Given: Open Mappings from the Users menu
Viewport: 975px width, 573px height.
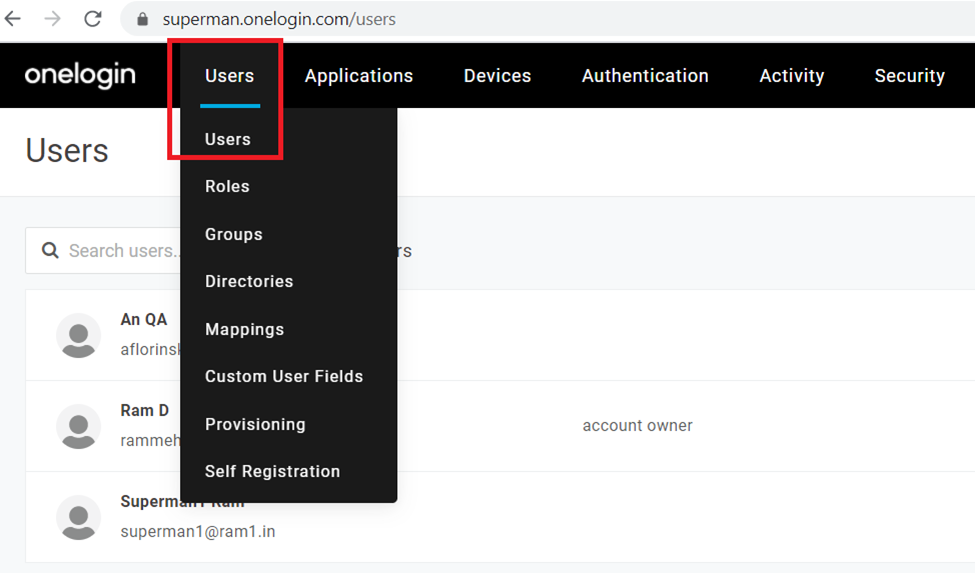Looking at the screenshot, I should pos(244,329).
